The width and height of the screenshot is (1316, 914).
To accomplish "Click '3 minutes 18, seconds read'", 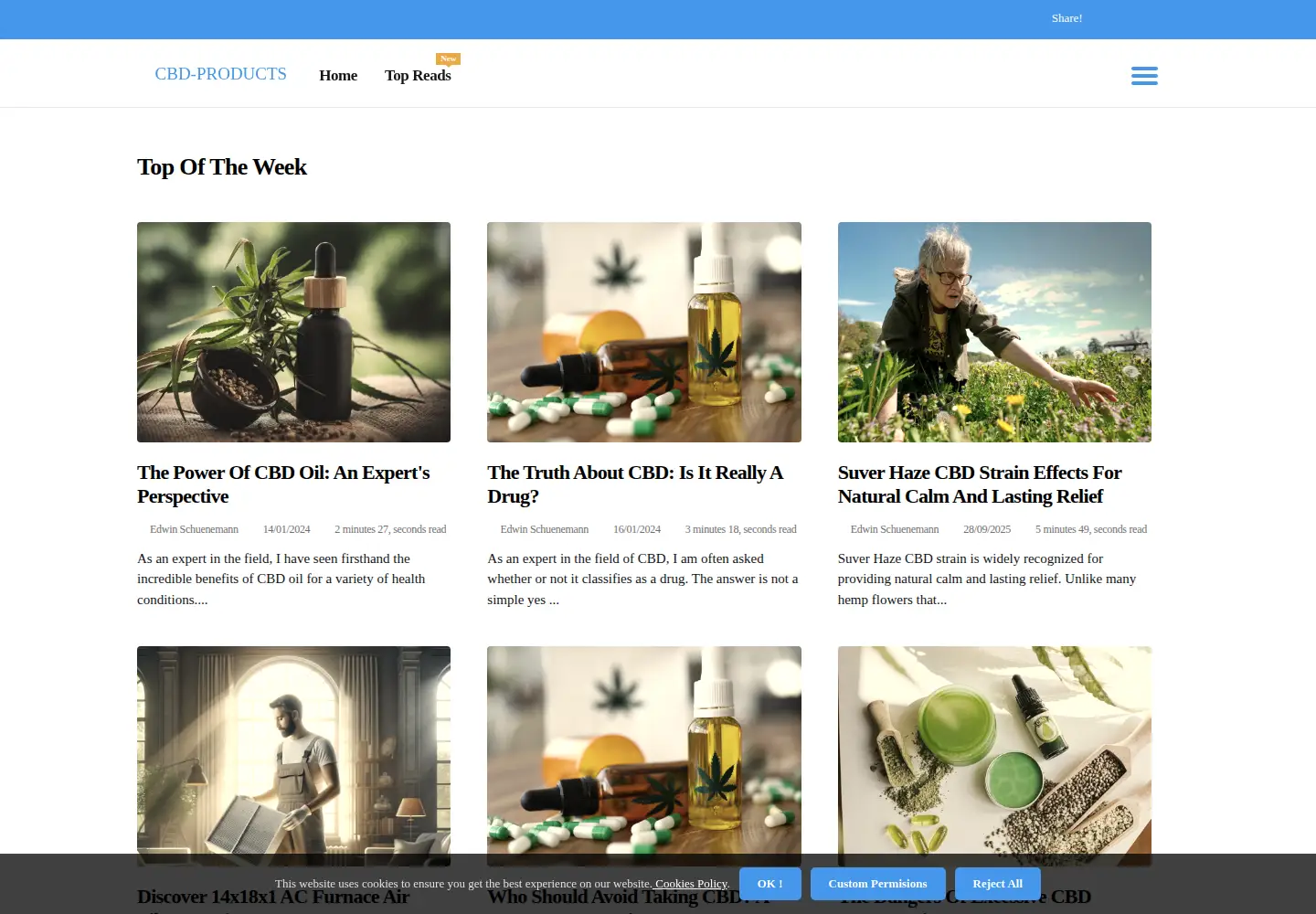I will tap(741, 529).
